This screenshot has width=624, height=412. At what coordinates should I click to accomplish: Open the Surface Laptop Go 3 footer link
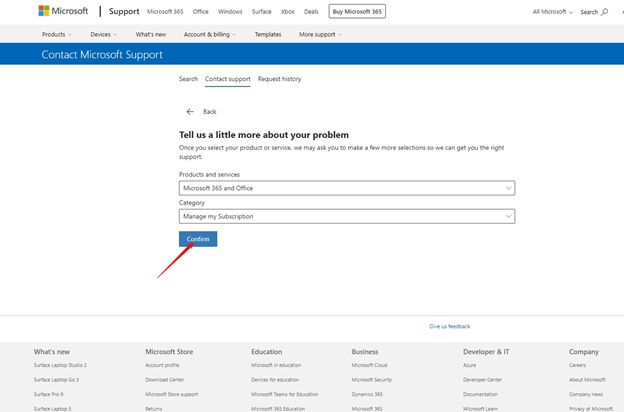tap(57, 380)
